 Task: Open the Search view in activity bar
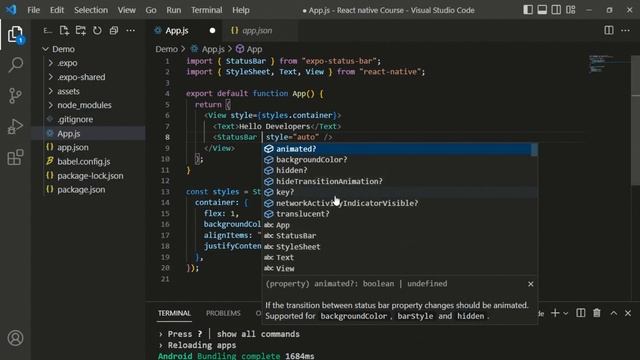point(16,65)
